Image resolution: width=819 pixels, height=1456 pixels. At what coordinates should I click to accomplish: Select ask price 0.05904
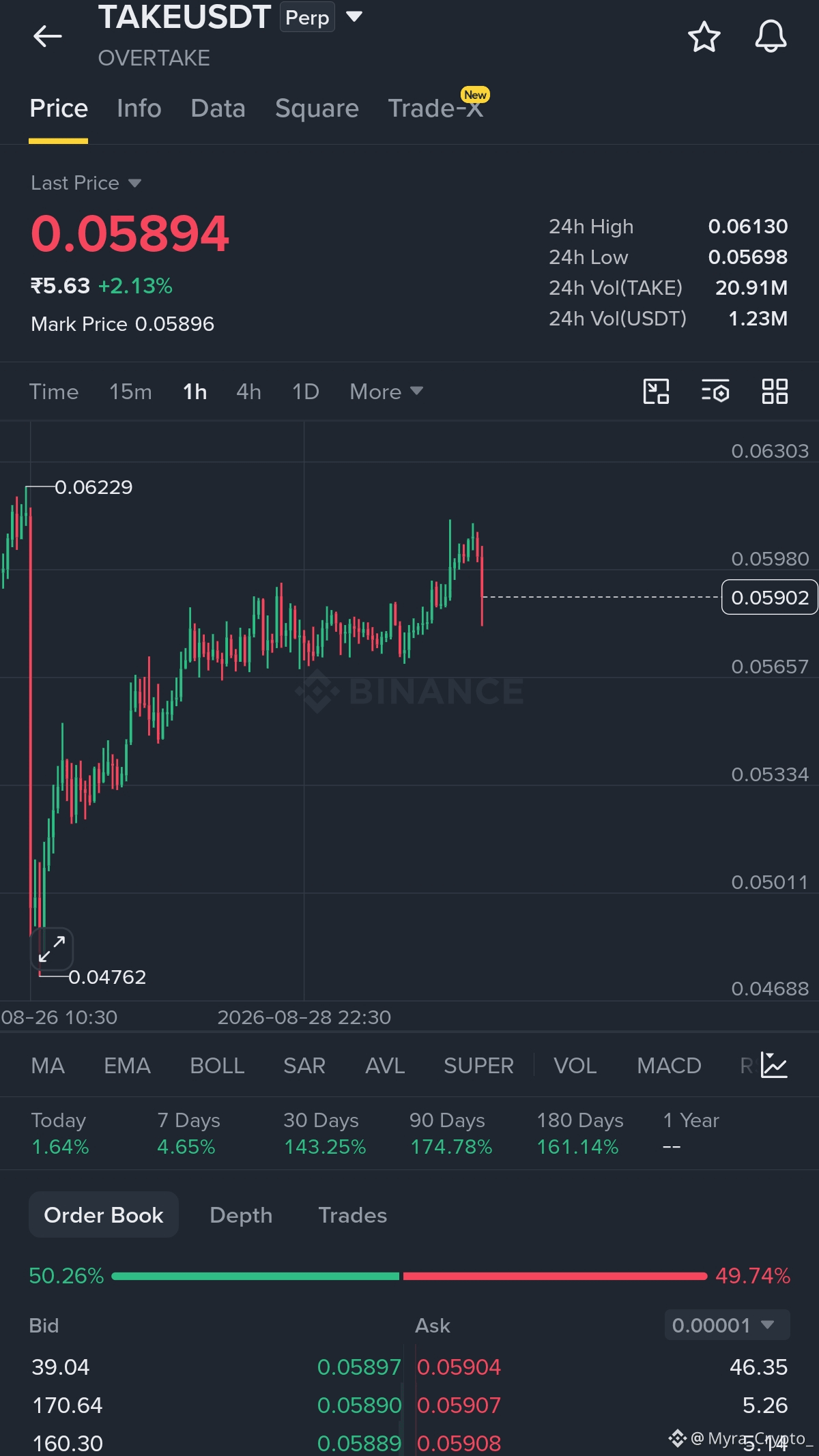coord(459,1367)
